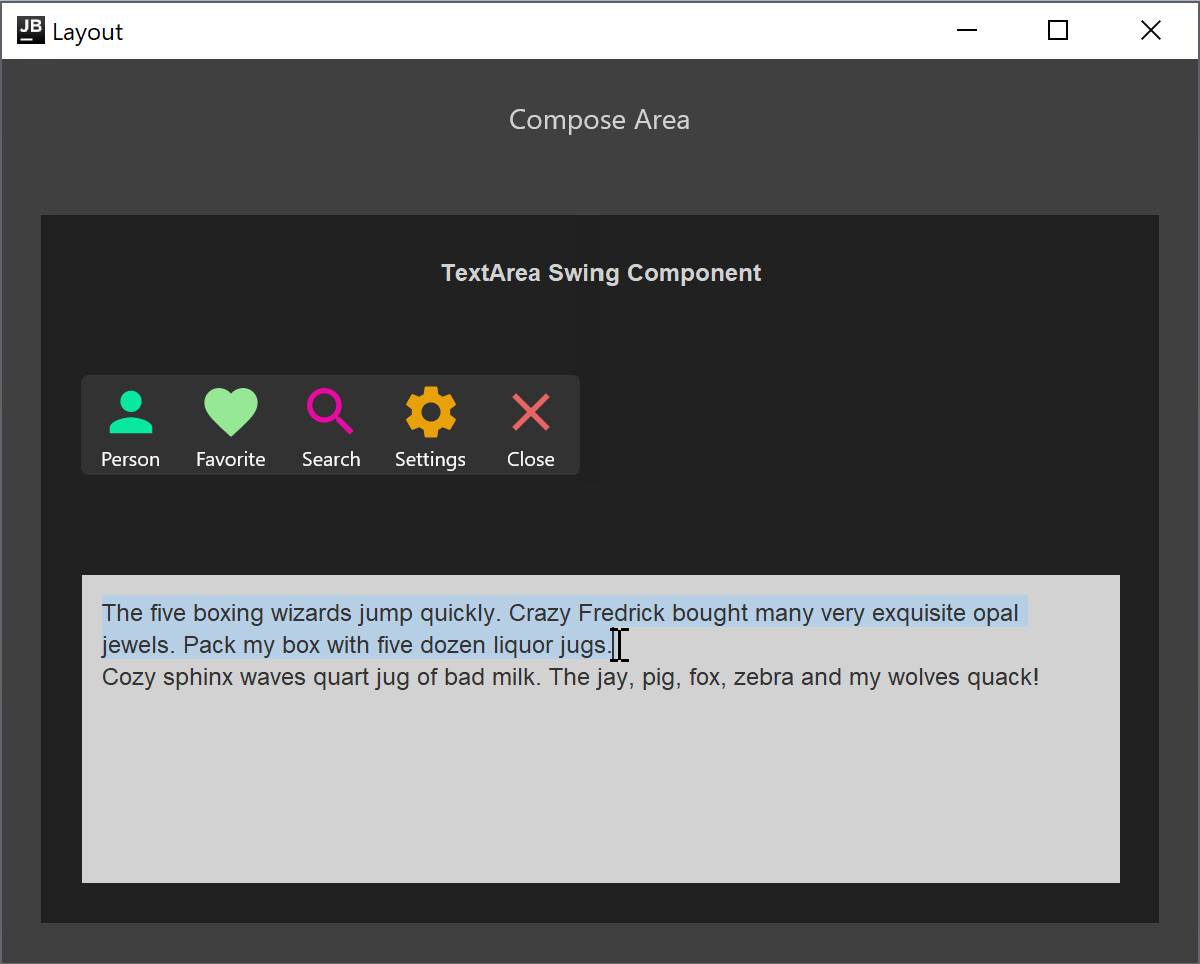Close the Layout window
Screen dimensions: 1200x964
tap(1150, 31)
